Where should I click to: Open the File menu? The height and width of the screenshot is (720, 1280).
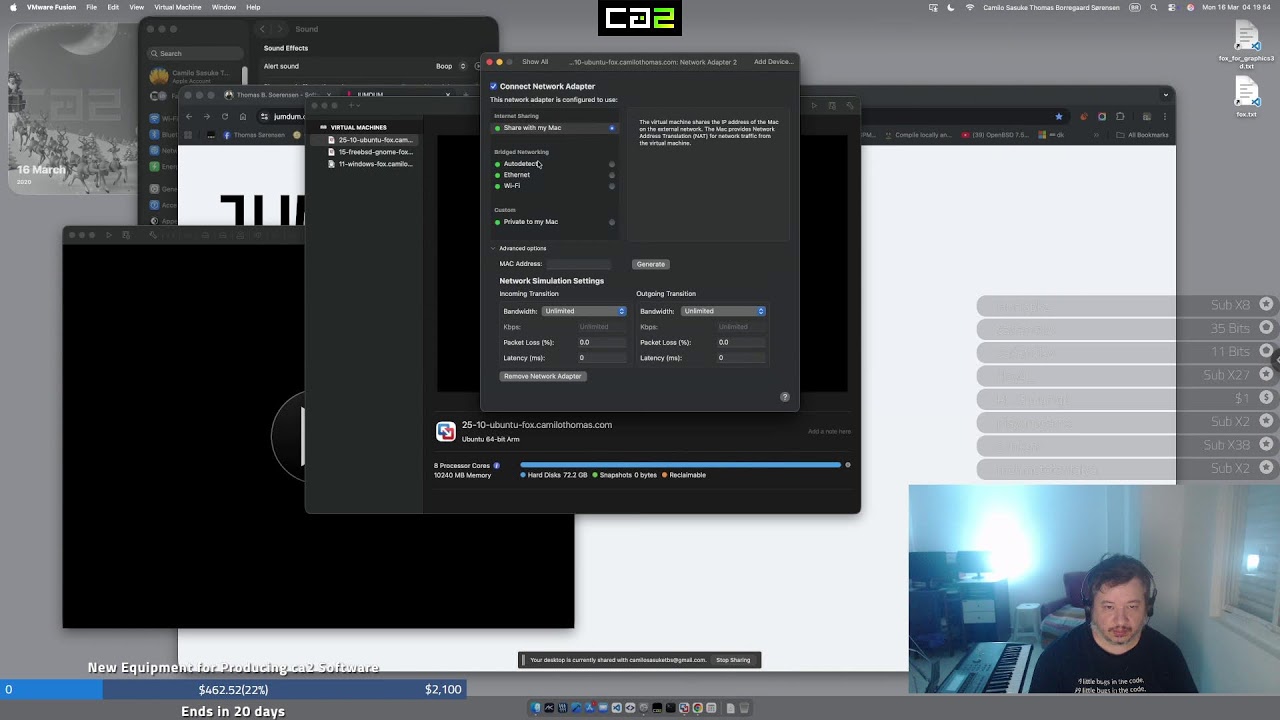pyautogui.click(x=91, y=7)
